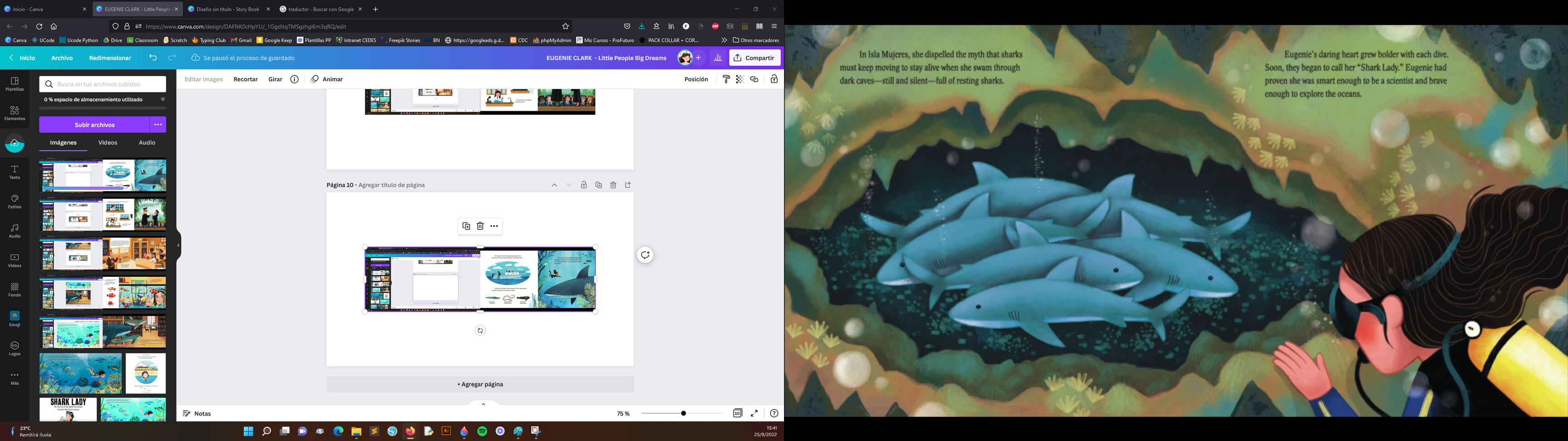Open the Archivo menu
Image resolution: width=1568 pixels, height=441 pixels.
[62, 58]
